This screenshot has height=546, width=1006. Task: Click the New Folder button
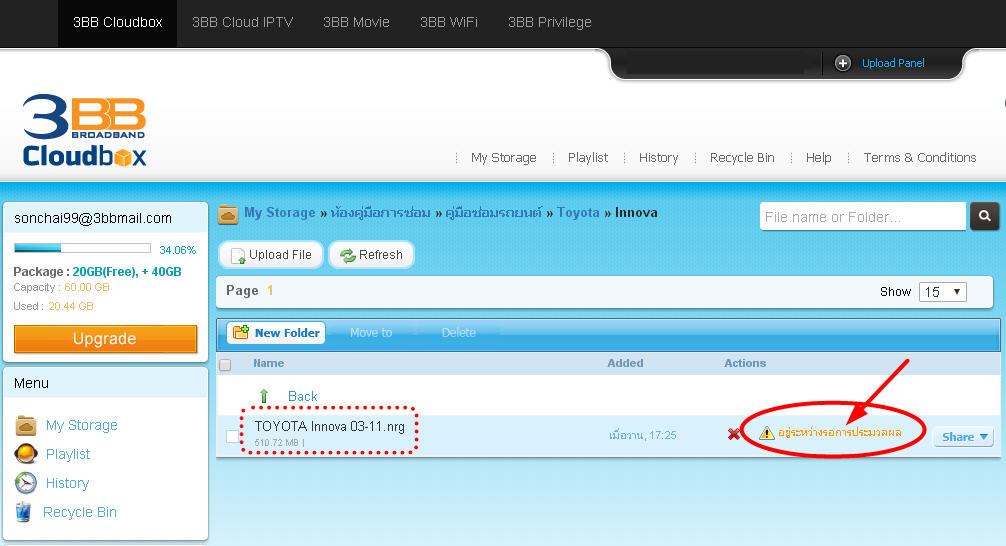pyautogui.click(x=277, y=332)
